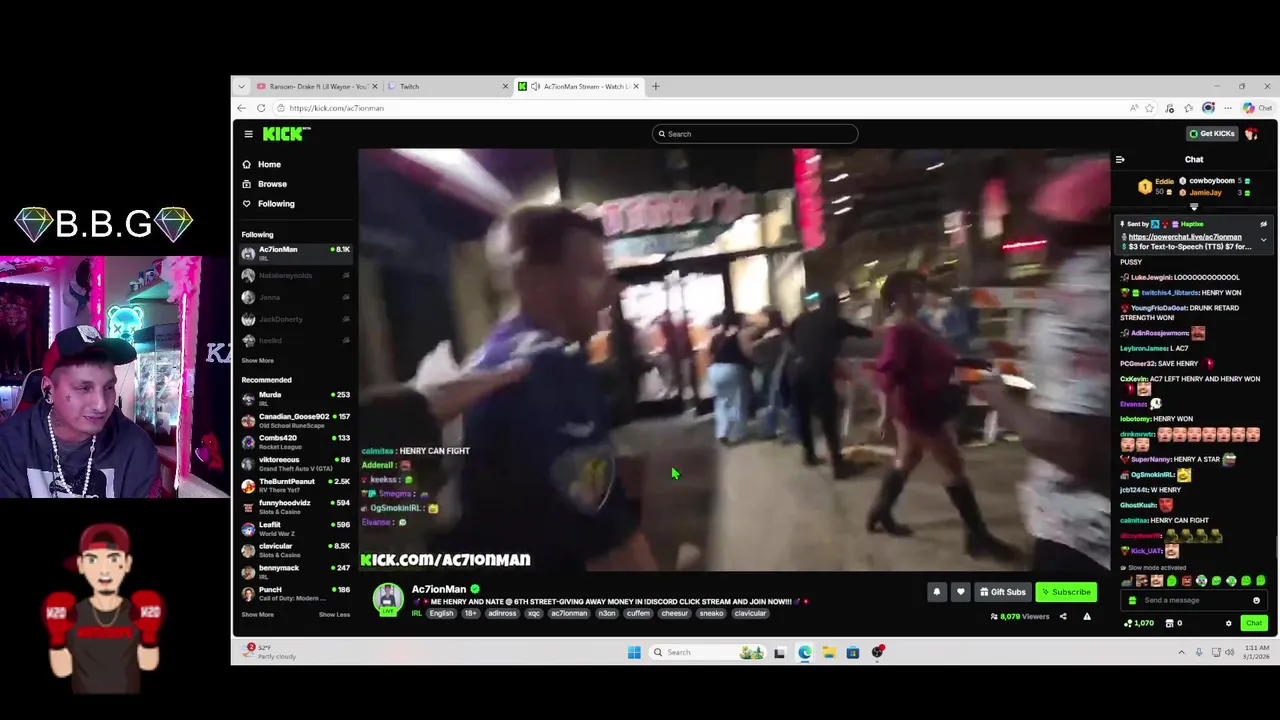Screen dimensions: 1280x720
Task: Select the sneako tag
Action: coord(711,613)
